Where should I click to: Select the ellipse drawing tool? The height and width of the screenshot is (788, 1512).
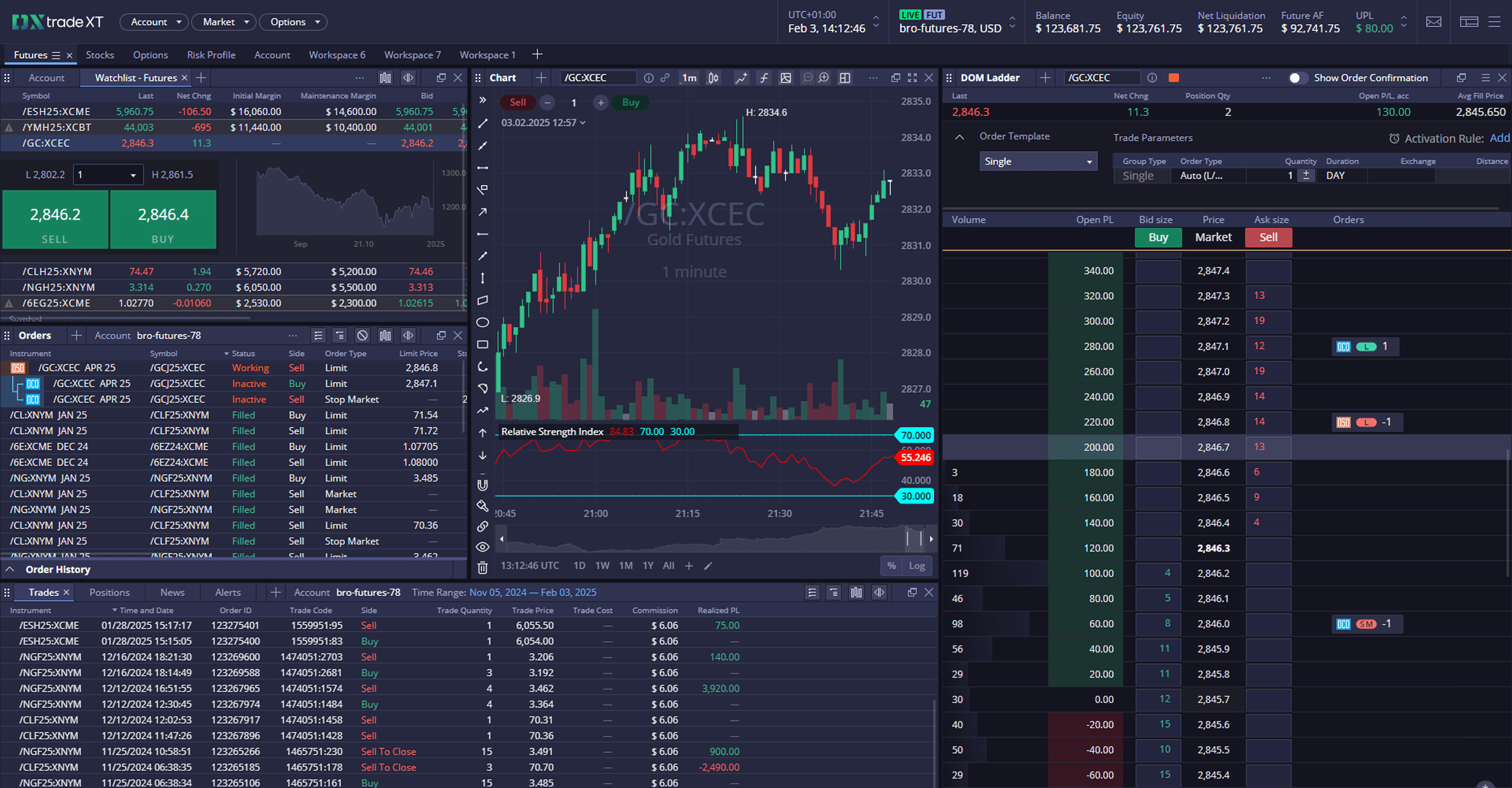[482, 322]
